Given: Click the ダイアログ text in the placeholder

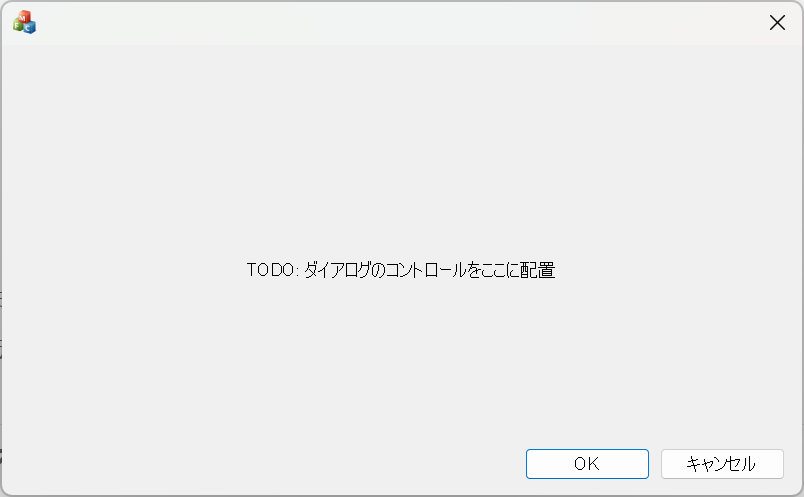Looking at the screenshot, I should (337, 270).
